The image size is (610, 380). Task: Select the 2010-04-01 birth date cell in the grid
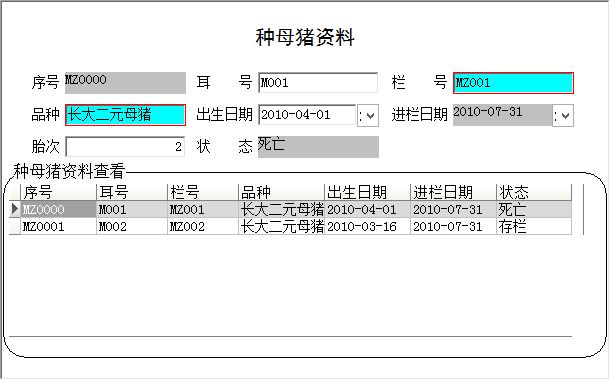[x=367, y=209]
